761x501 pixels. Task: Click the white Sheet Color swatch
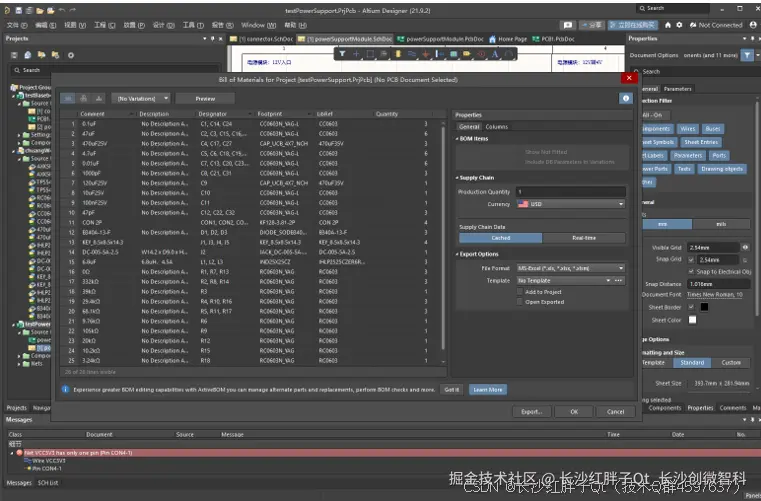693,319
